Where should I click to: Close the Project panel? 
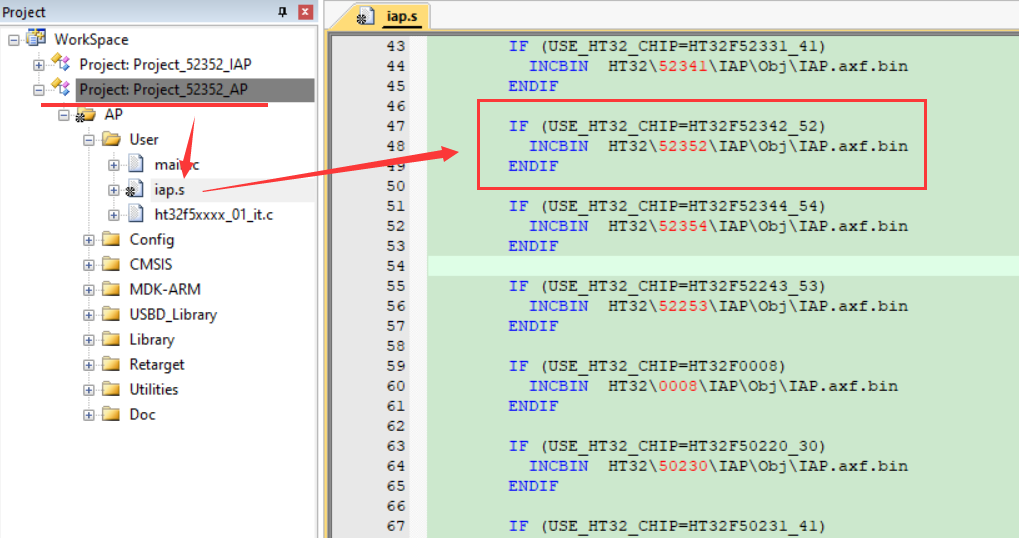tap(304, 12)
